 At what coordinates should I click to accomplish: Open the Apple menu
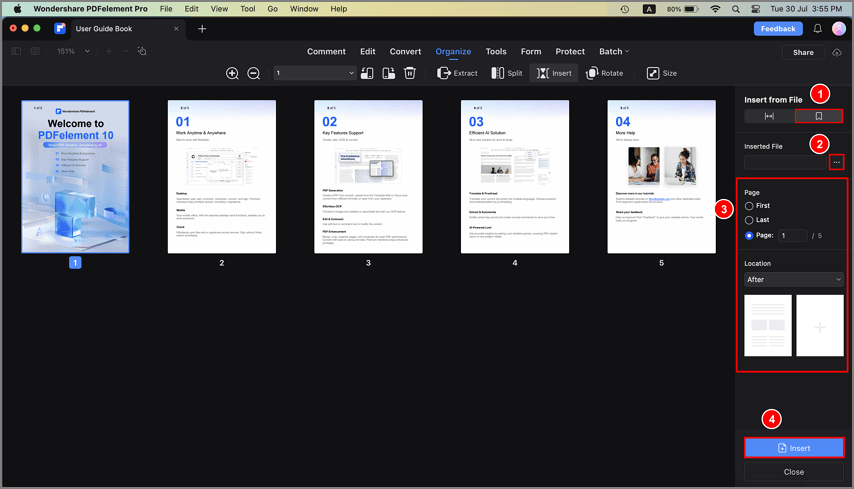[x=17, y=9]
